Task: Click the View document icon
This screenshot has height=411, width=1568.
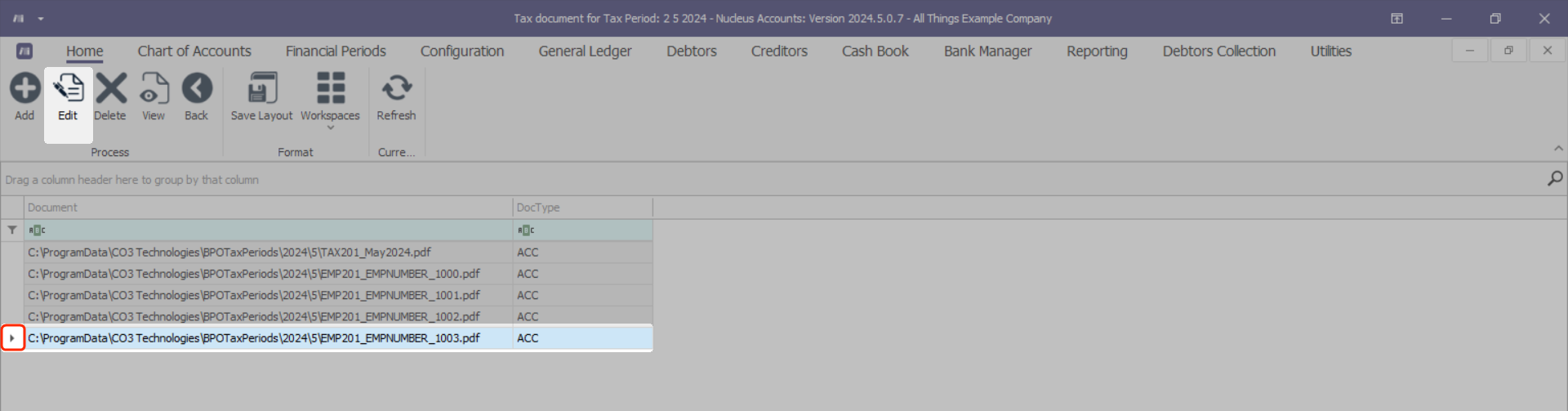Action: pyautogui.click(x=154, y=88)
